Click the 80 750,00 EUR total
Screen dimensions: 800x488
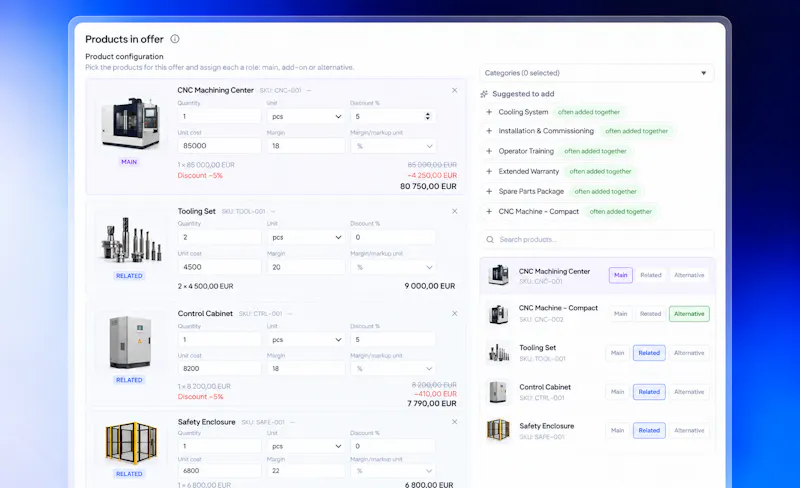429,186
